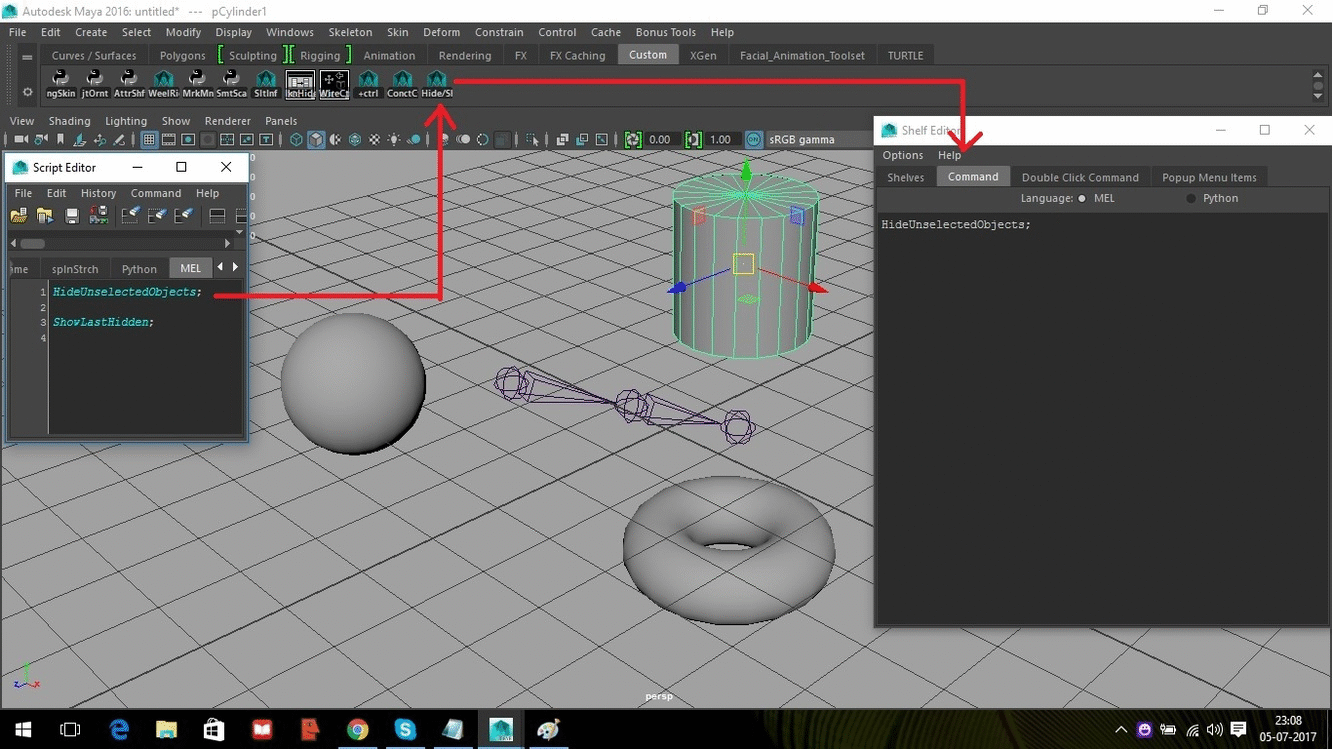Open the Skeleton menu in the menu bar

pos(349,31)
